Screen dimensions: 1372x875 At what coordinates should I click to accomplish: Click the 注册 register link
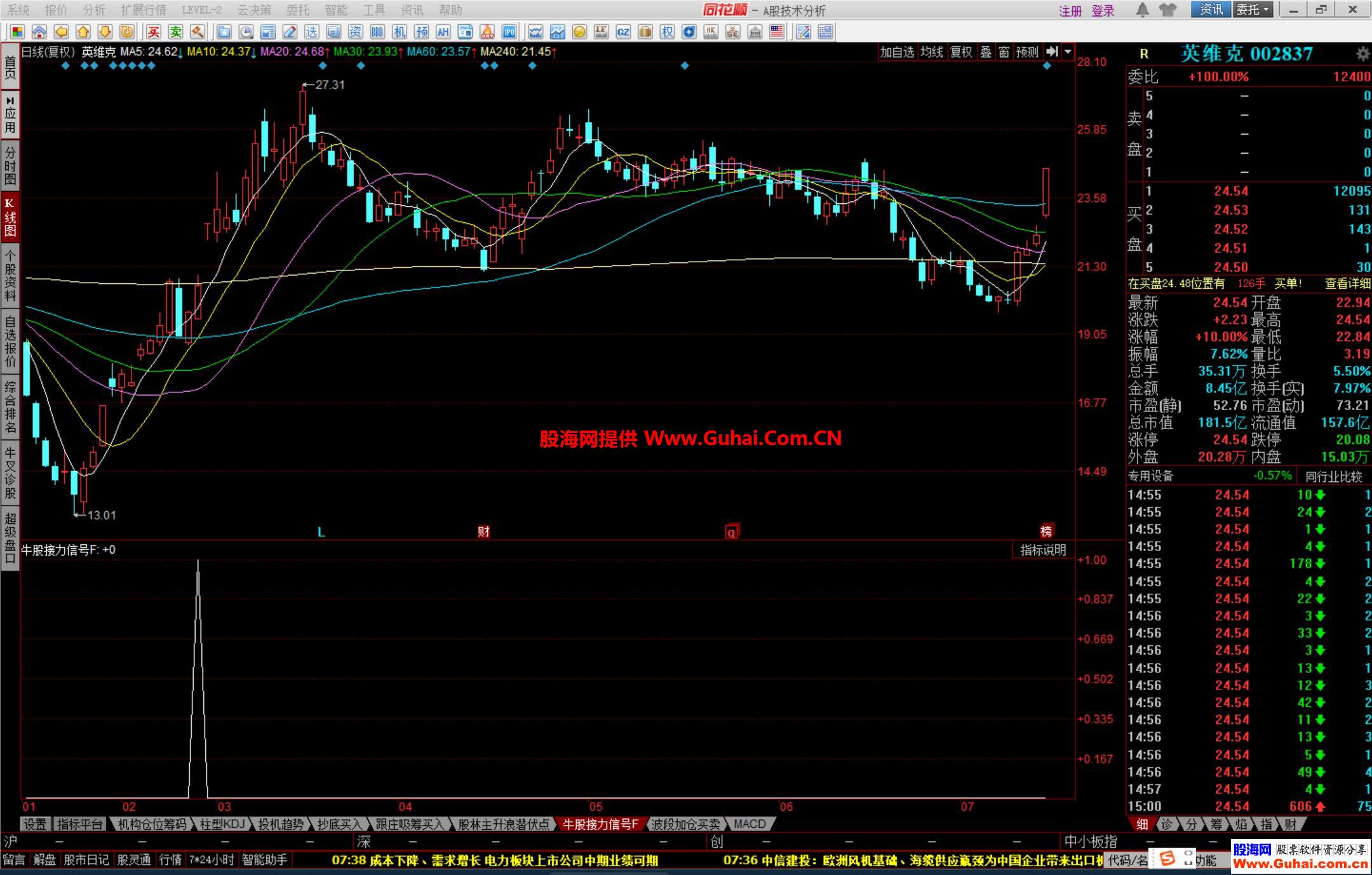tap(1070, 11)
